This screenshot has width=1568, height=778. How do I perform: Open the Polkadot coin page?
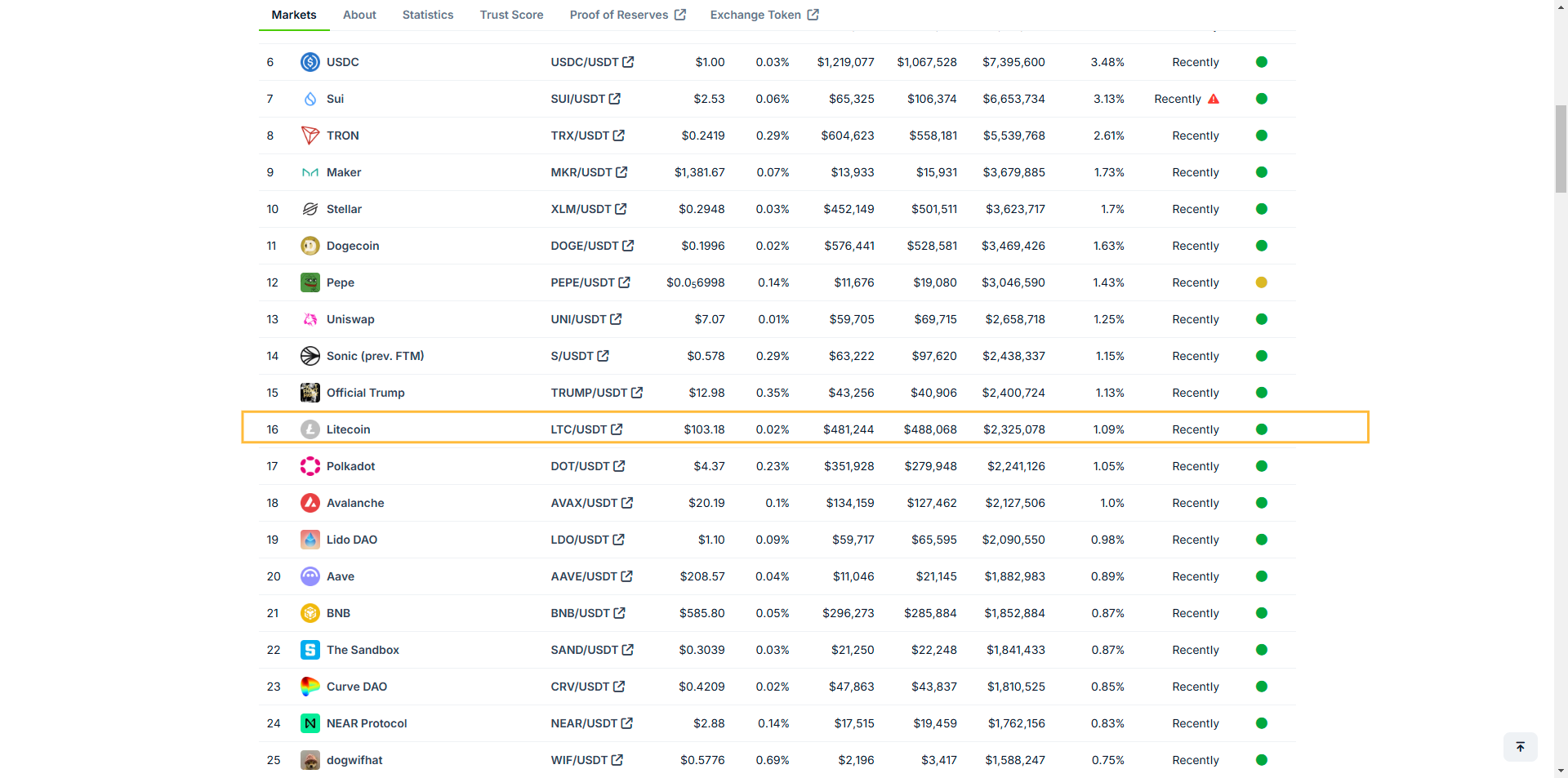[x=351, y=466]
